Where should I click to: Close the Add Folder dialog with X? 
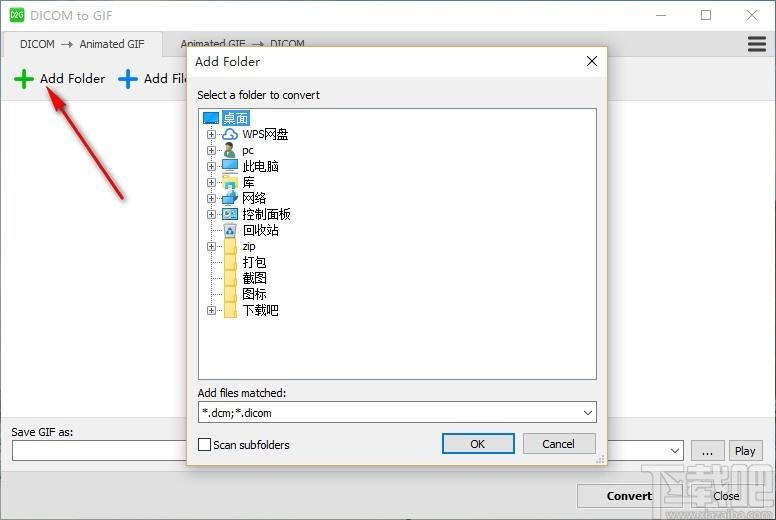point(591,61)
